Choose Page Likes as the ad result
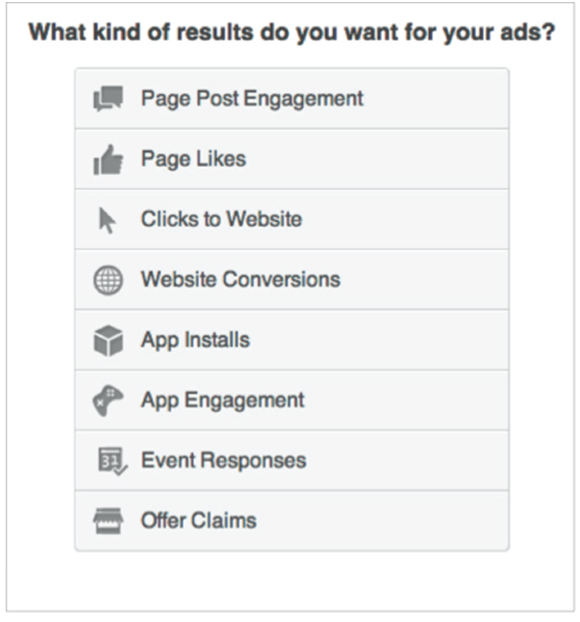Image resolution: width=580 pixels, height=622 pixels. tap(194, 159)
